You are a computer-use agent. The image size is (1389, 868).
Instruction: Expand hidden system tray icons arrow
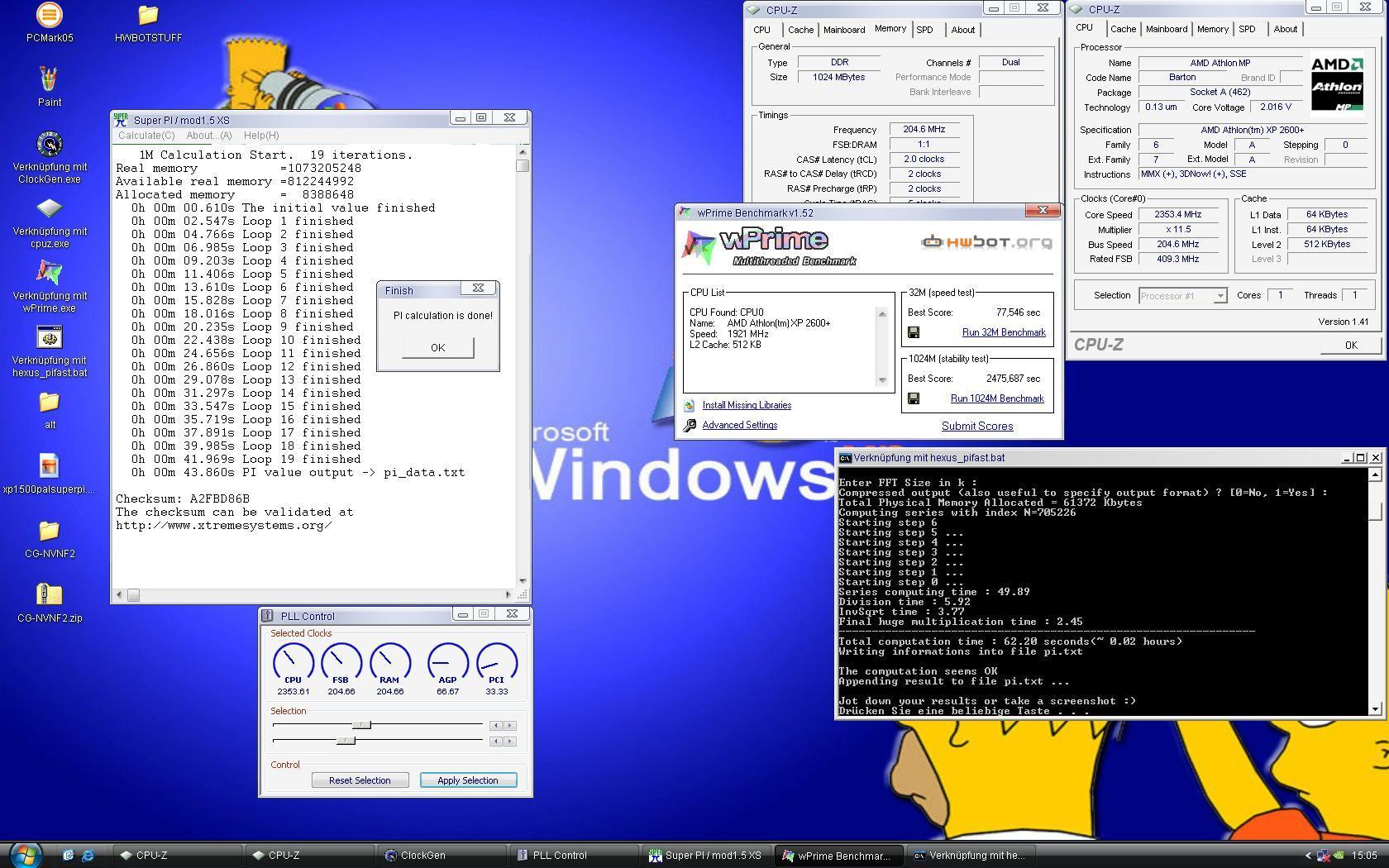[1307, 856]
